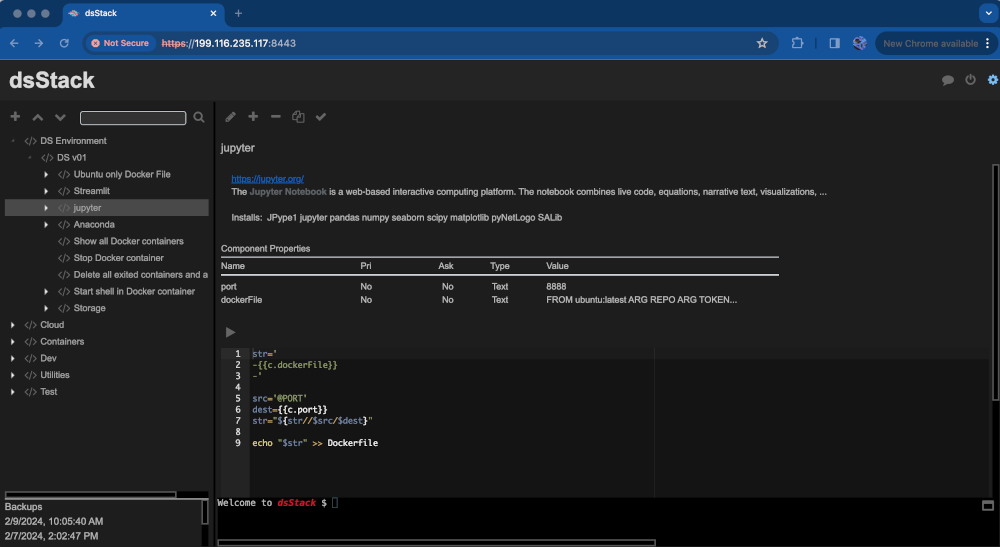Click the FROM ubuntu:latest value cell
The width and height of the screenshot is (1000, 547).
coord(642,300)
